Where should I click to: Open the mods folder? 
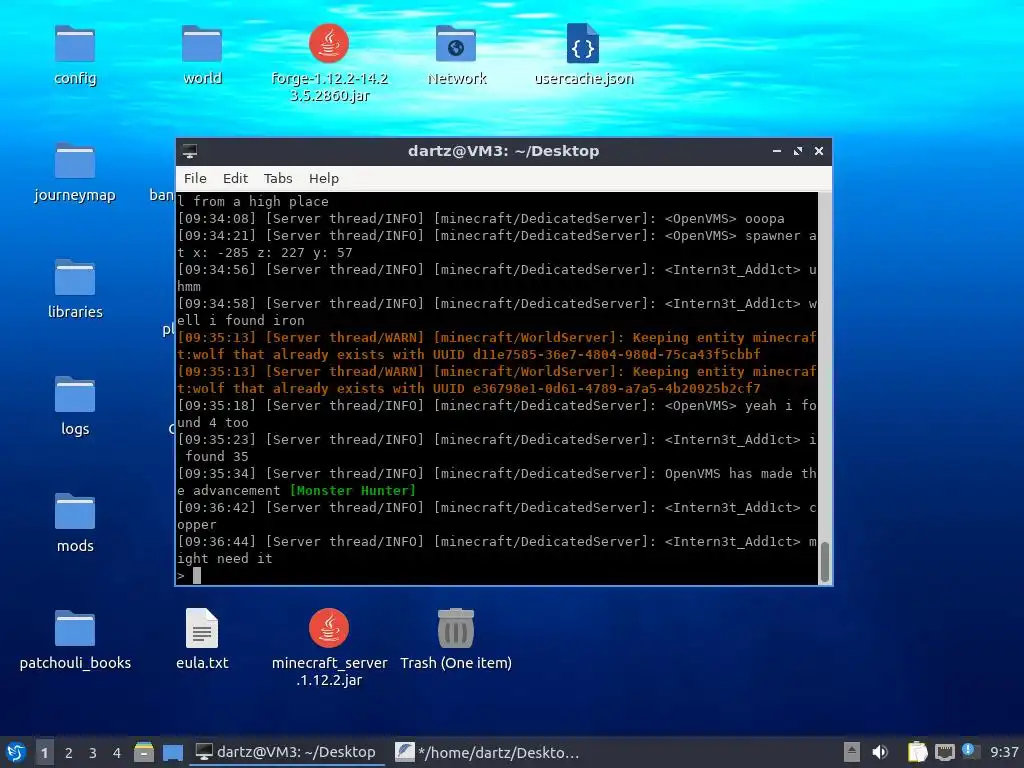[x=75, y=513]
